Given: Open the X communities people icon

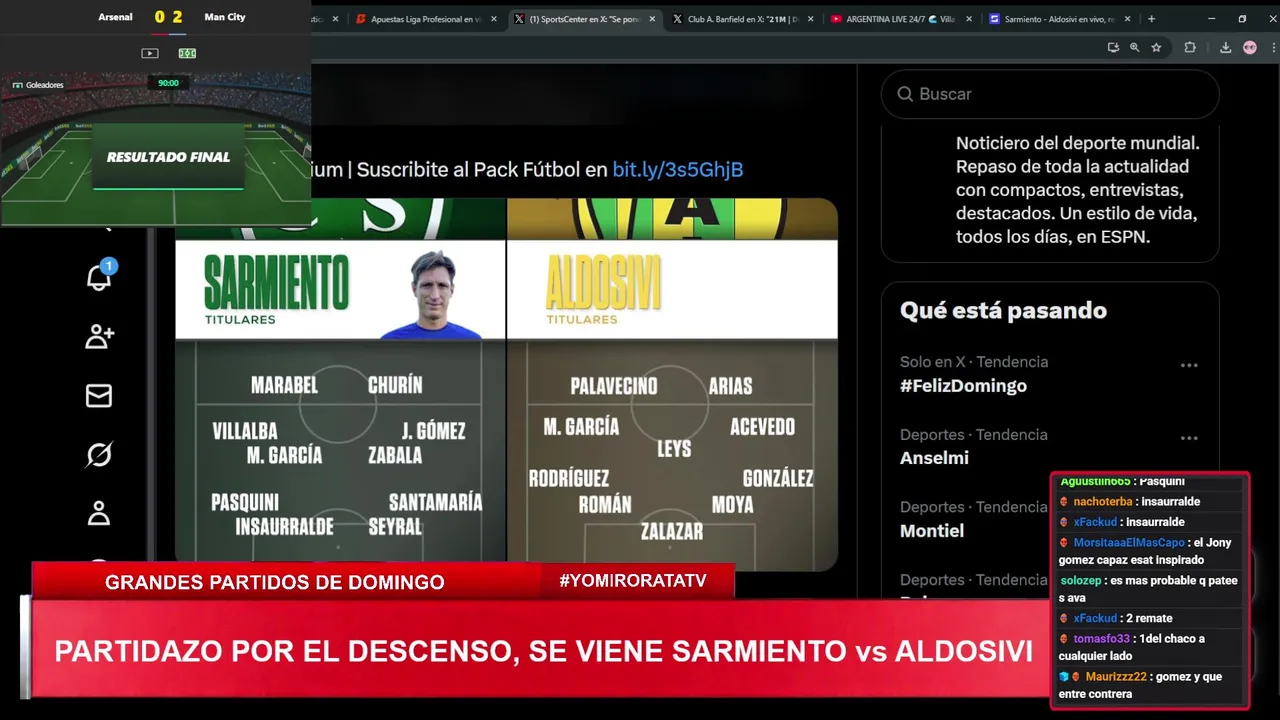Looking at the screenshot, I should pos(99,337).
